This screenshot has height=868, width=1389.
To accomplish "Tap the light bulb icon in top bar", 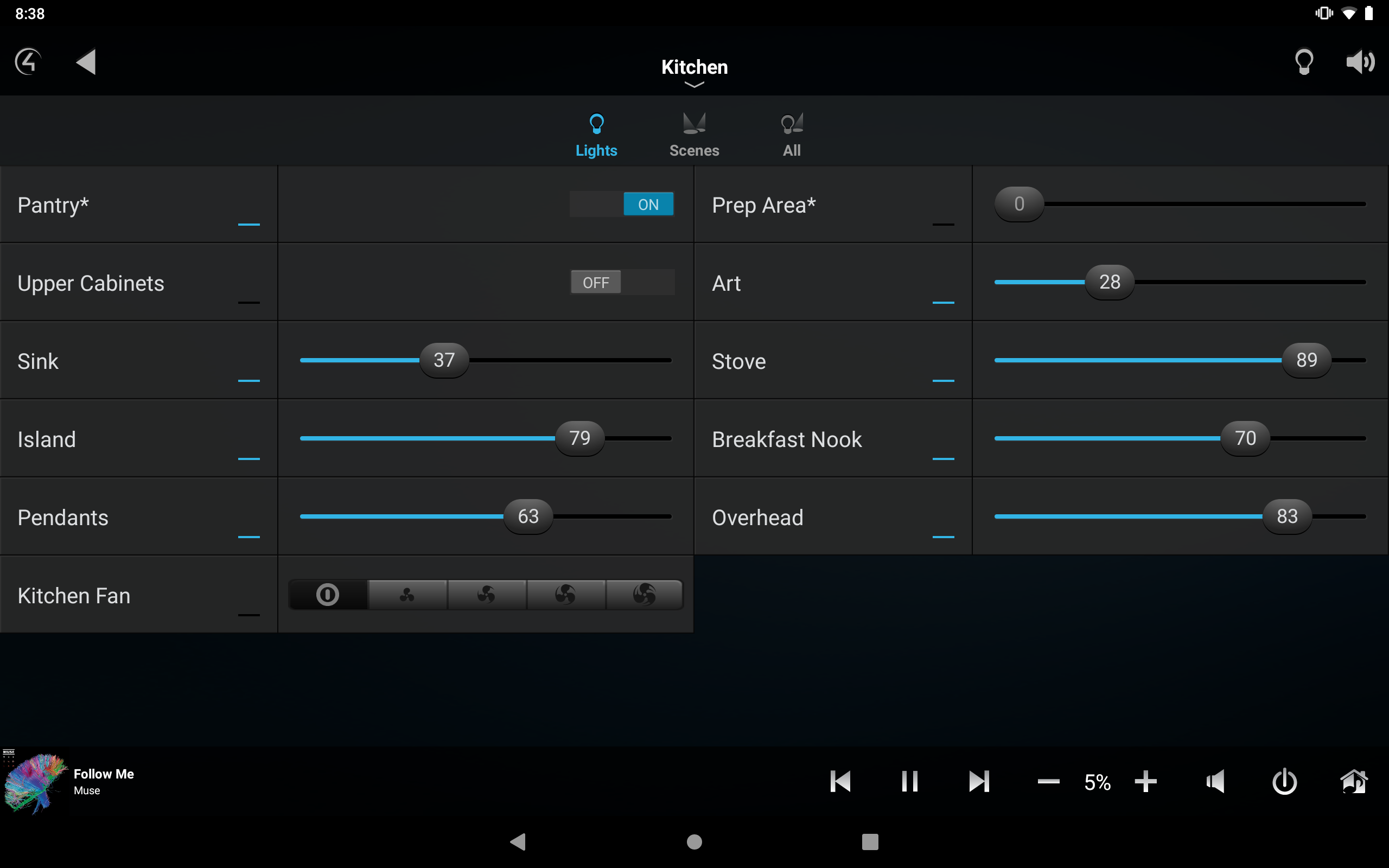I will 1304,61.
